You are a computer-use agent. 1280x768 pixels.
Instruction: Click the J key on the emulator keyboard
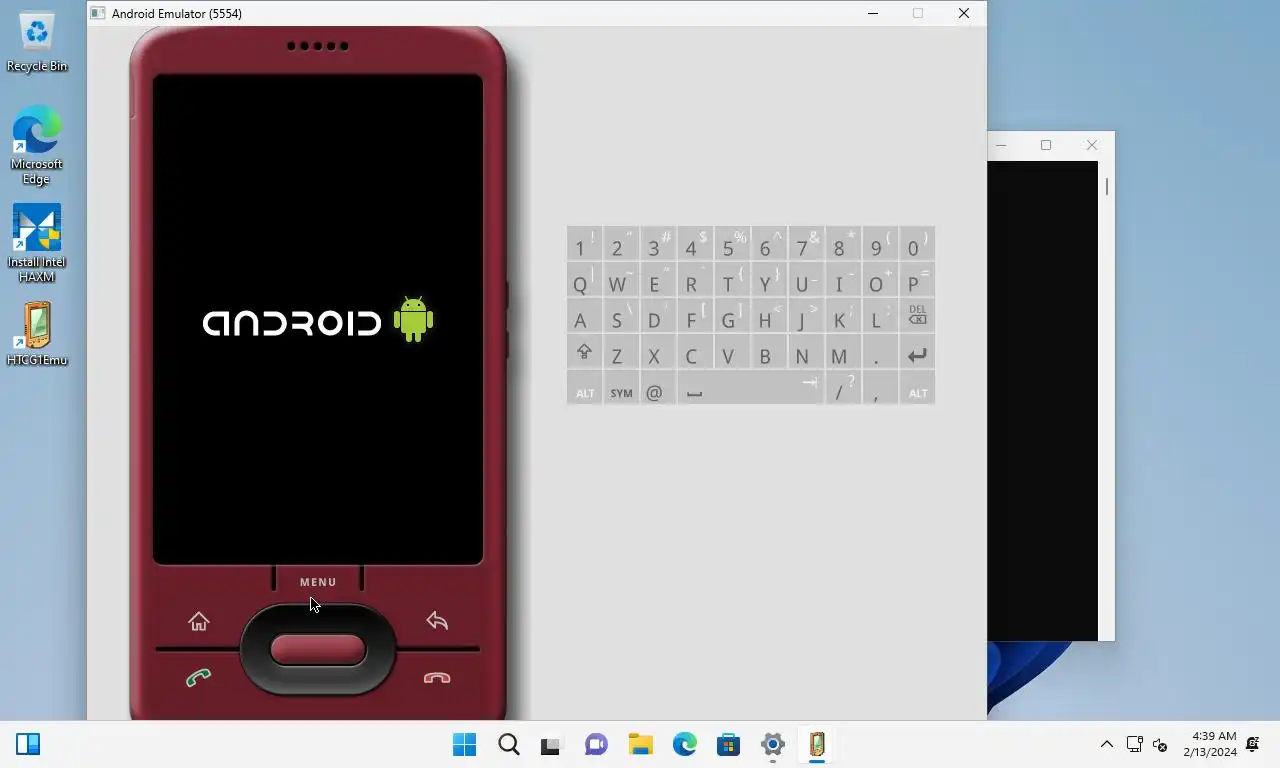[x=806, y=317]
